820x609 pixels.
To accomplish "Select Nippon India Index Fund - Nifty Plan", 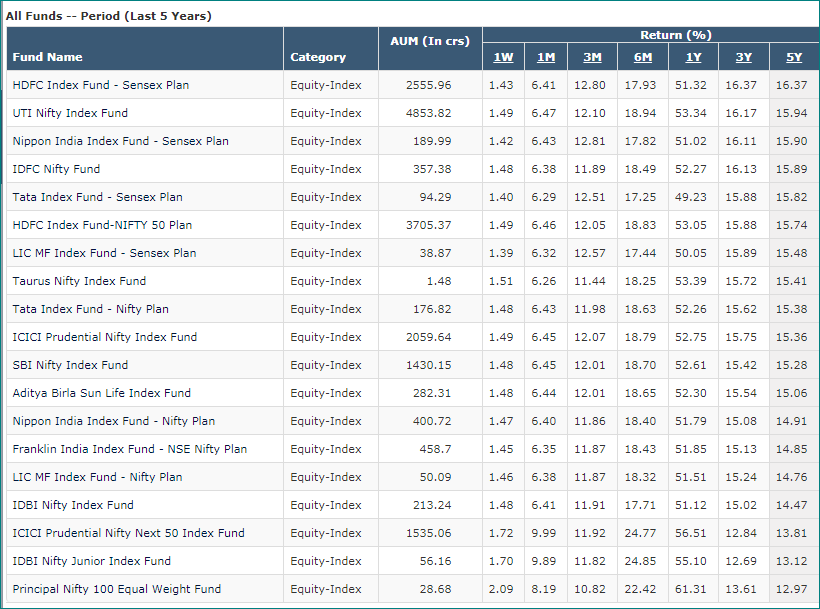I will (x=114, y=421).
